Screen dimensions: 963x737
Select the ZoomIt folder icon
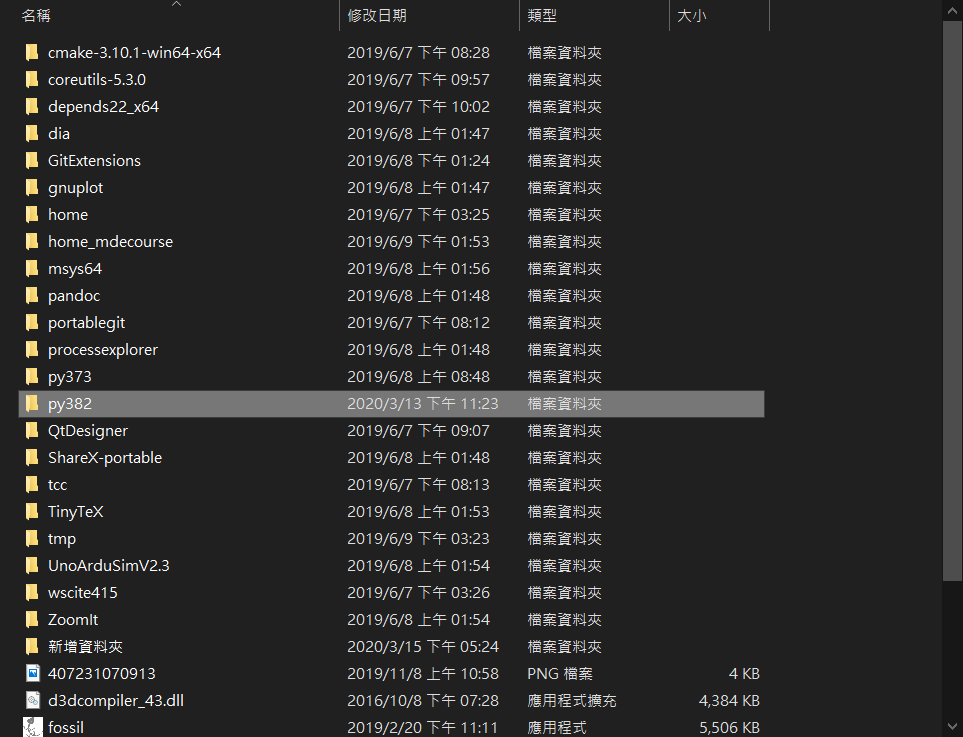32,619
